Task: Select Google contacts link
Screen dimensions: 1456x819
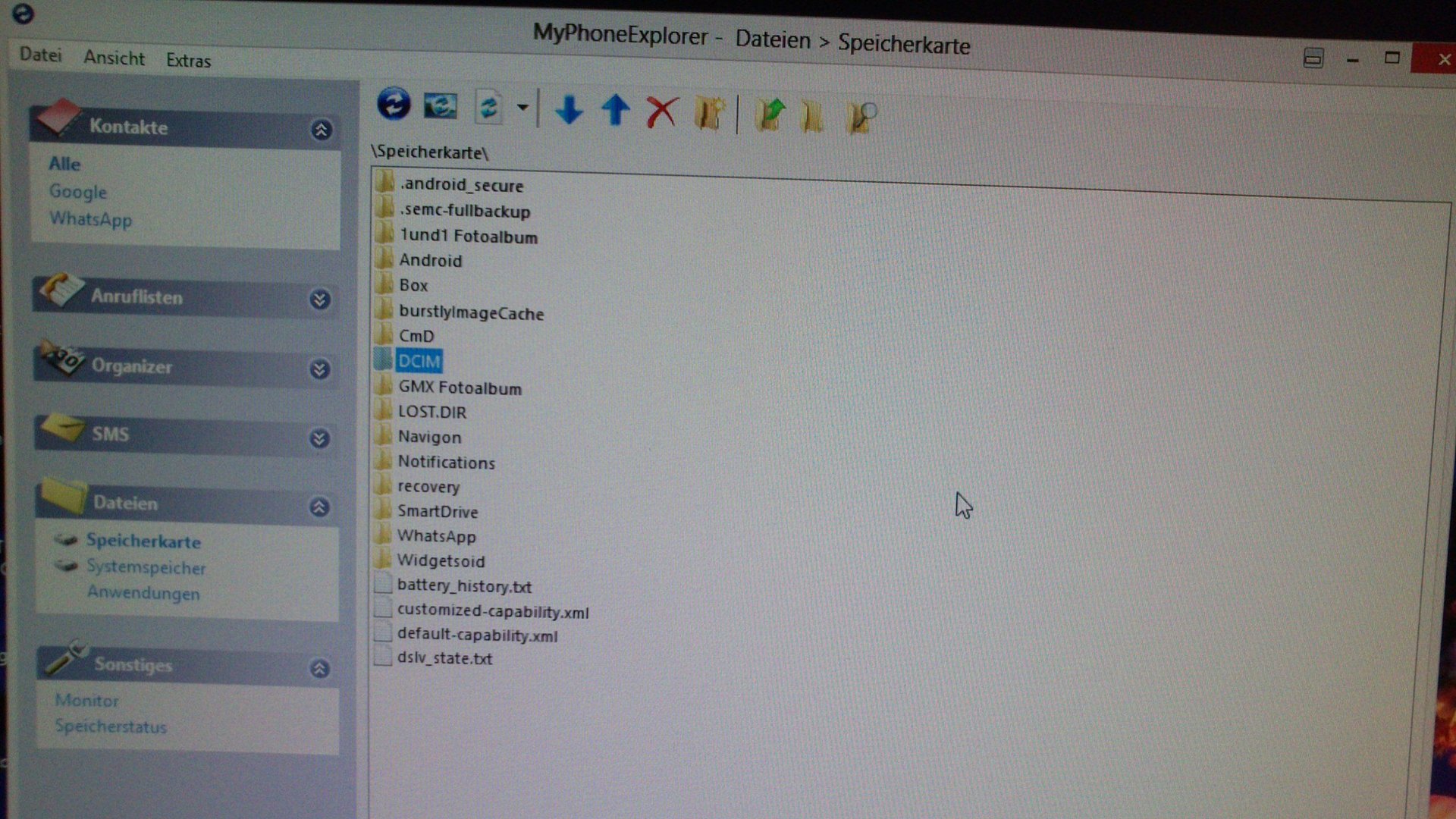Action: coord(78,192)
